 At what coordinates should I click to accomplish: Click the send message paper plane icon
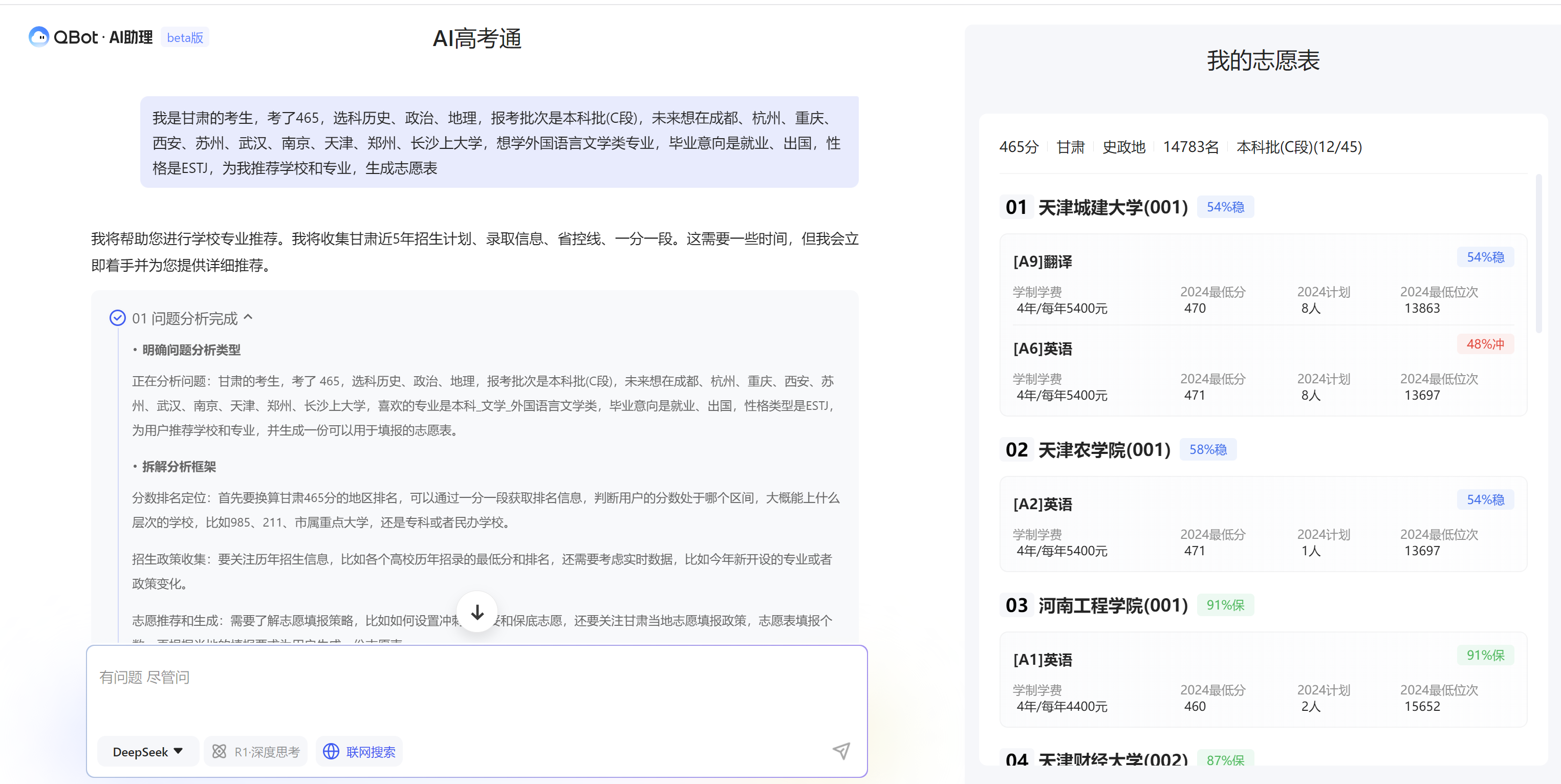(x=841, y=751)
